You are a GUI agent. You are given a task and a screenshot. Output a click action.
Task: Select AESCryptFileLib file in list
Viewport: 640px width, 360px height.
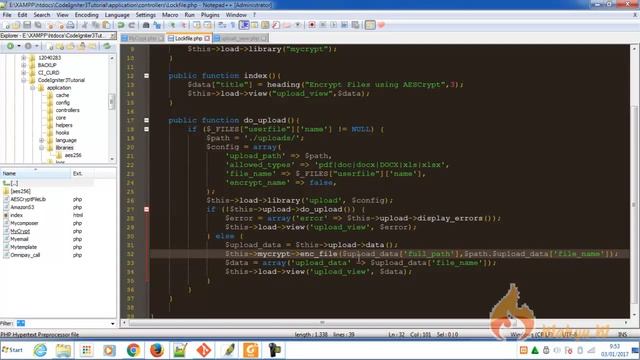28,199
